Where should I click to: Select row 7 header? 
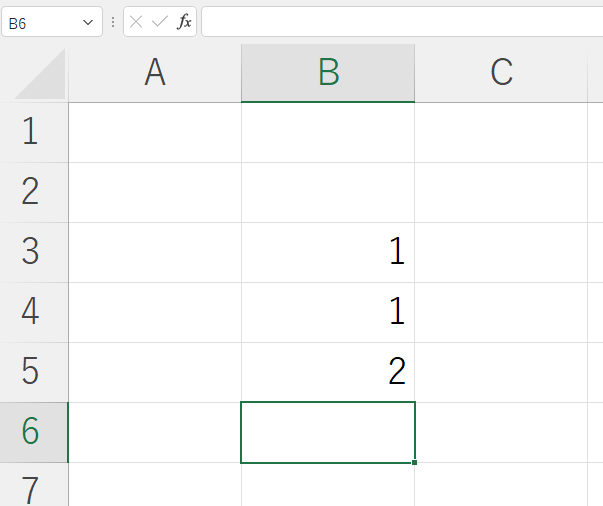pos(34,484)
